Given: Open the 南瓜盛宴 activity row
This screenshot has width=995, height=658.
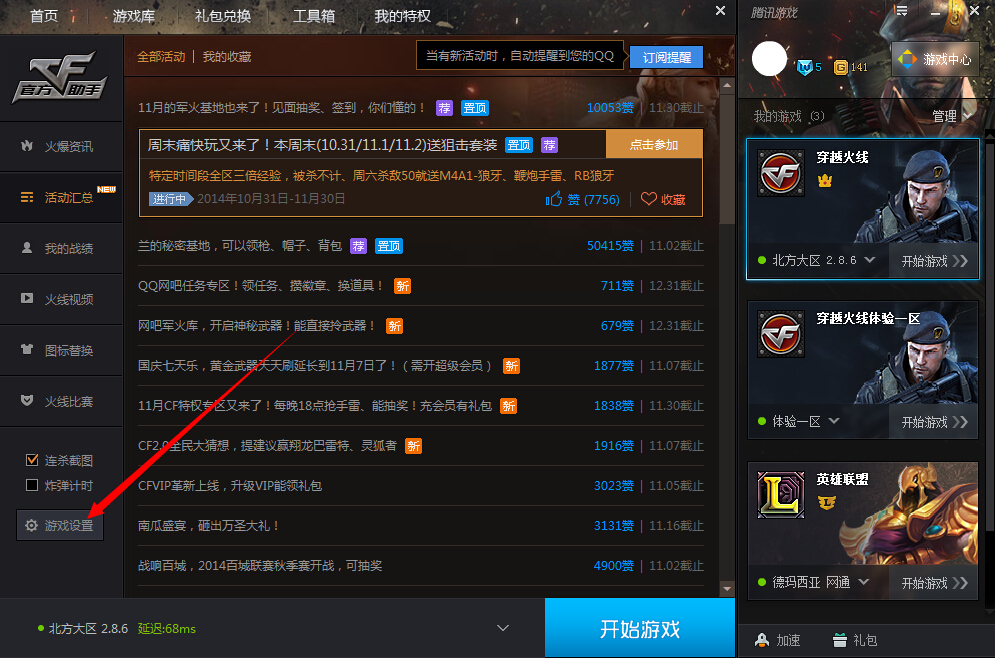Looking at the screenshot, I should point(421,525).
